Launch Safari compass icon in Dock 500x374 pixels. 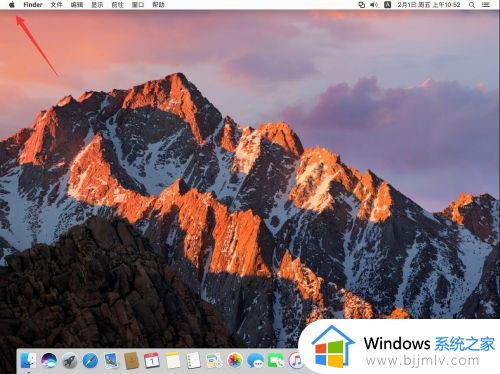[x=90, y=361]
